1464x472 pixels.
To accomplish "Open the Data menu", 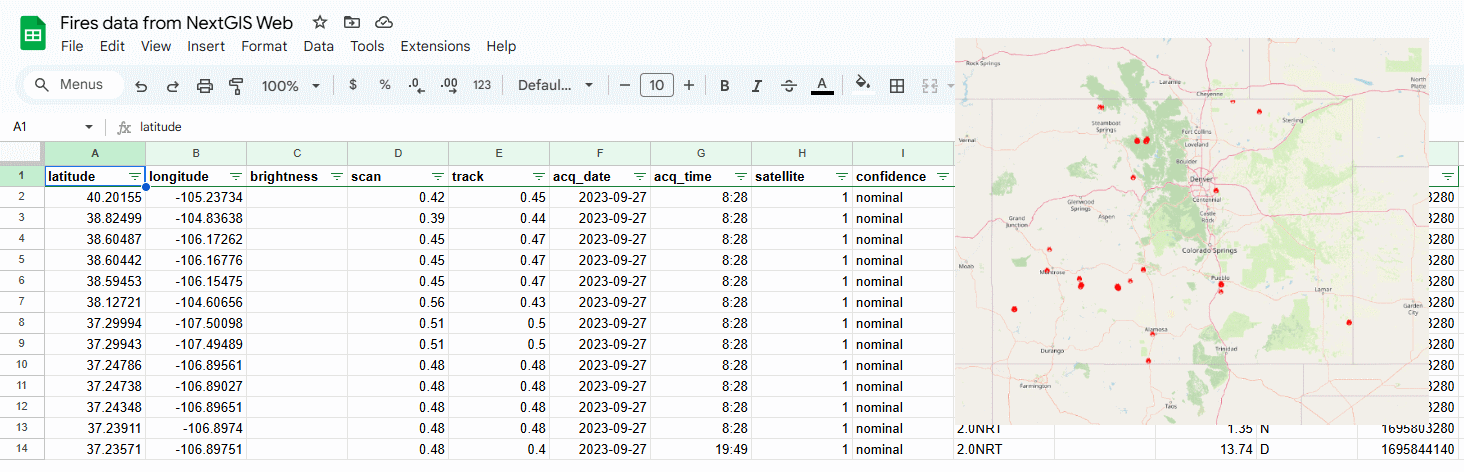I will click(319, 46).
